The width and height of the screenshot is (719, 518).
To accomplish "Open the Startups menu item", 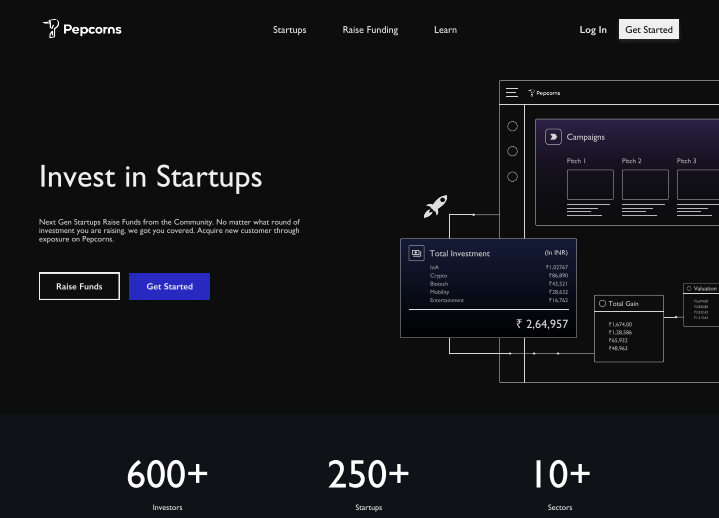I will pos(289,30).
